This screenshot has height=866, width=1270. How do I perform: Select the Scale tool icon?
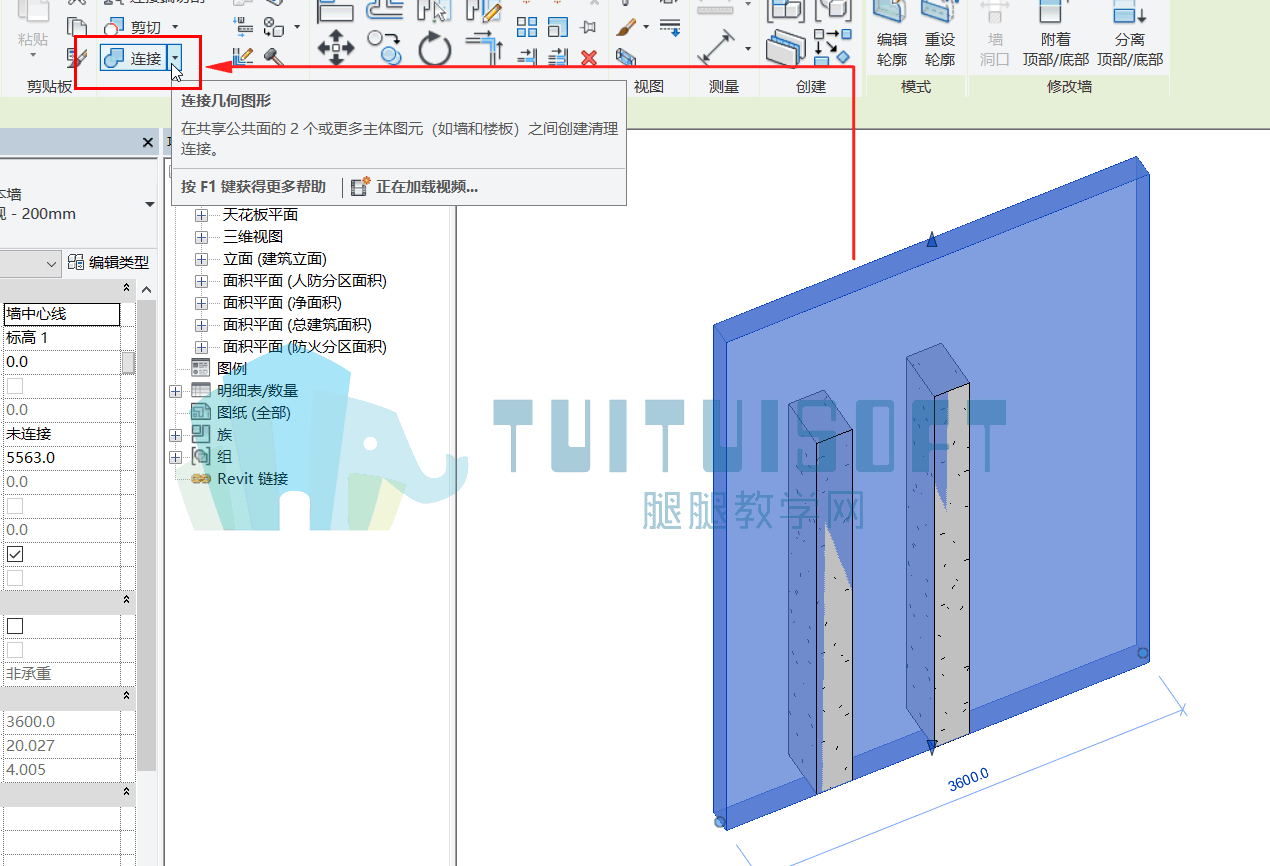click(558, 27)
